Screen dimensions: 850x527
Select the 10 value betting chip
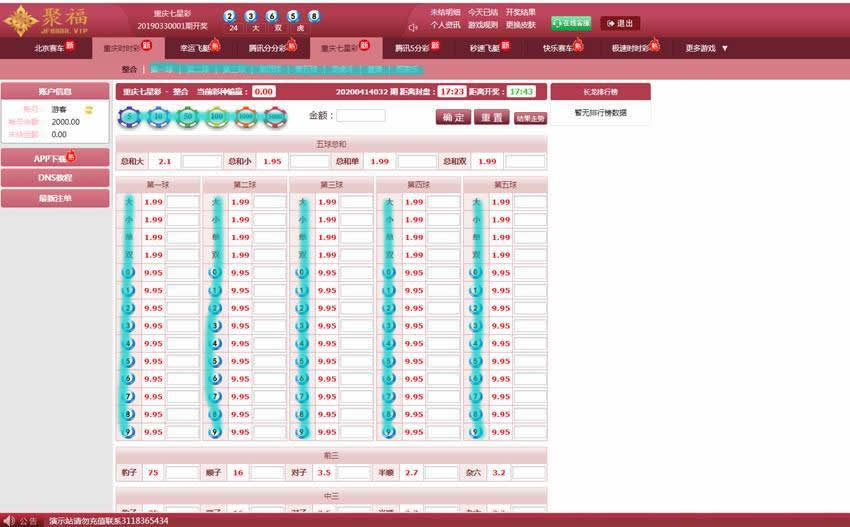pyautogui.click(x=158, y=116)
